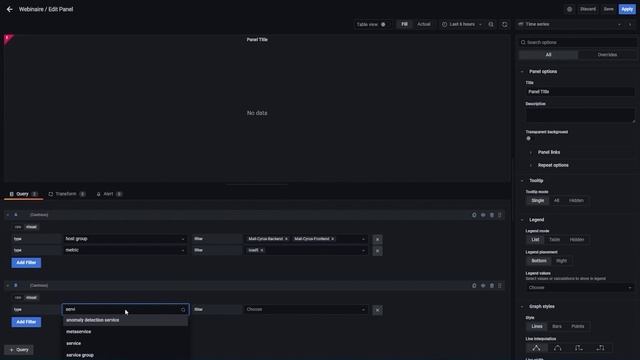
Task: Delete query B with the trash icon
Action: (x=492, y=286)
